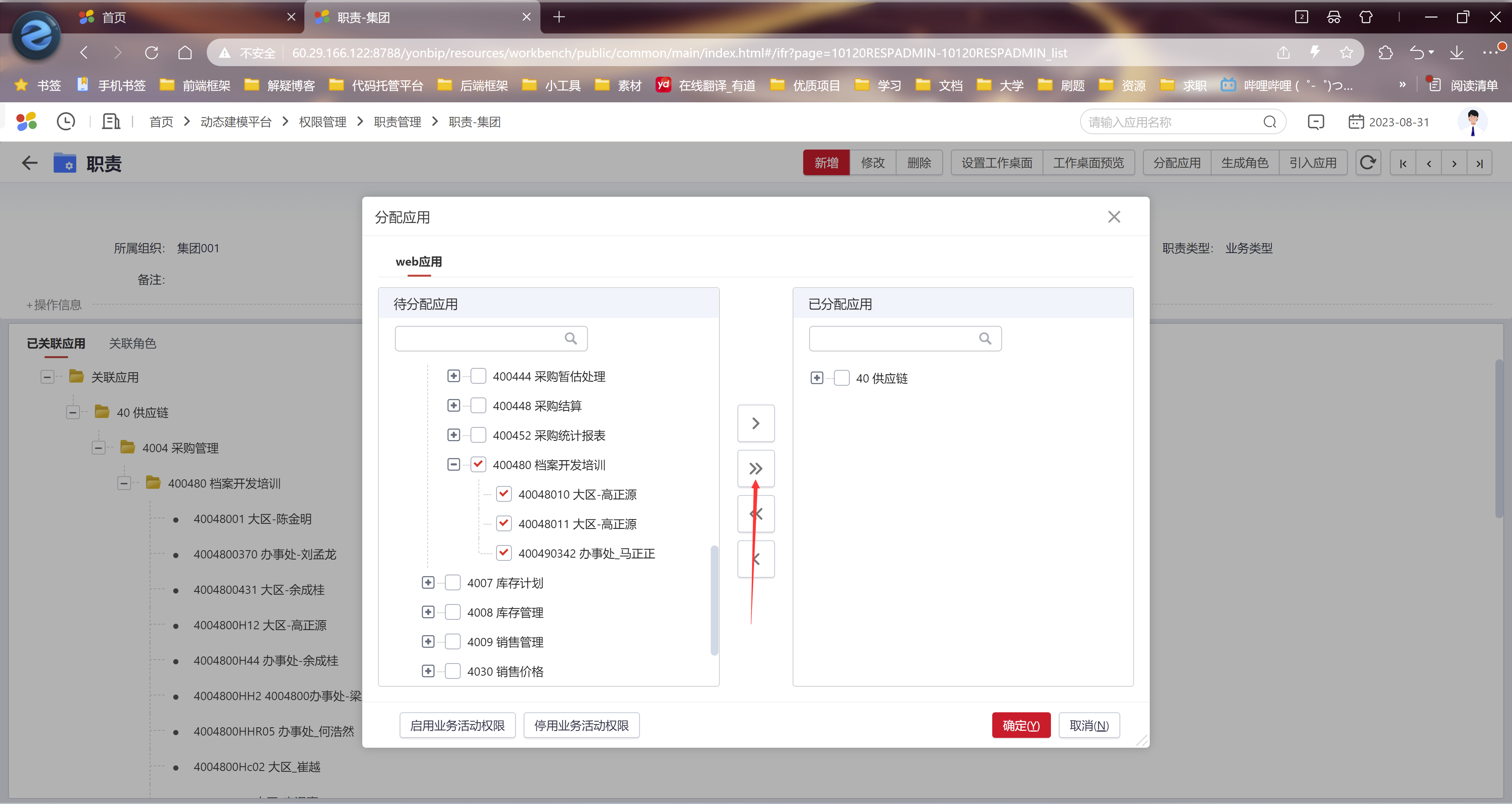Uncheck the 400480 档案开发培训 checkbox

click(x=478, y=464)
